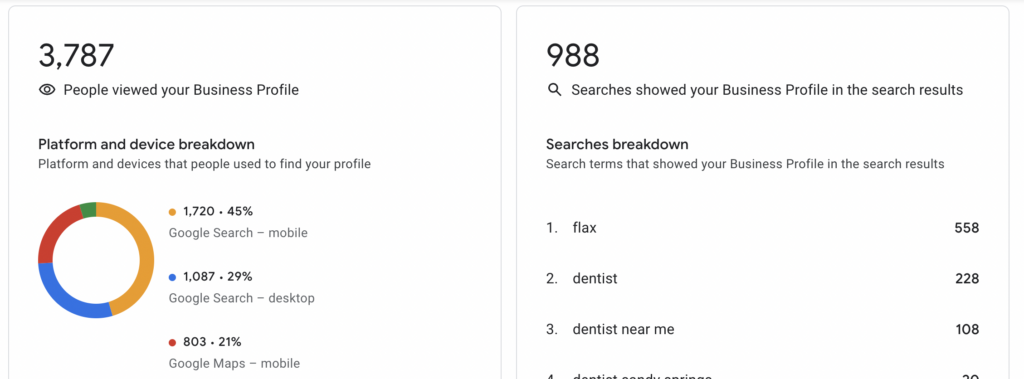Click the blue segment of the donut chart
The width and height of the screenshot is (1024, 379).
65,297
